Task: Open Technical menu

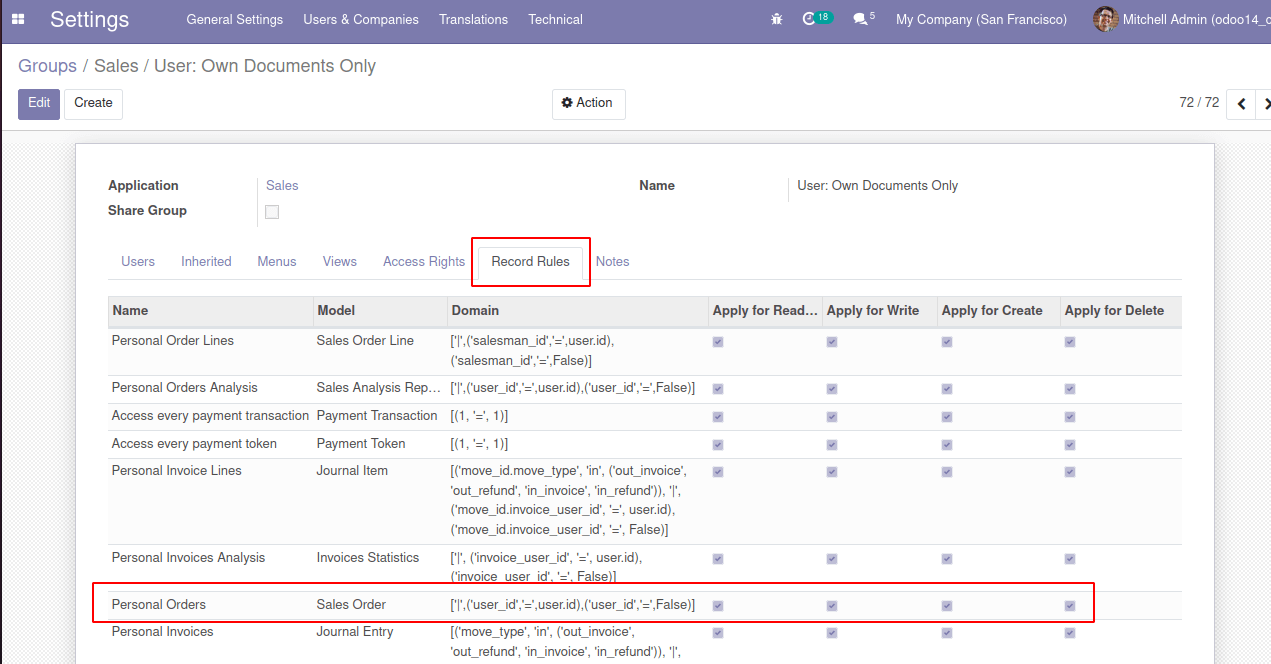Action: (555, 19)
